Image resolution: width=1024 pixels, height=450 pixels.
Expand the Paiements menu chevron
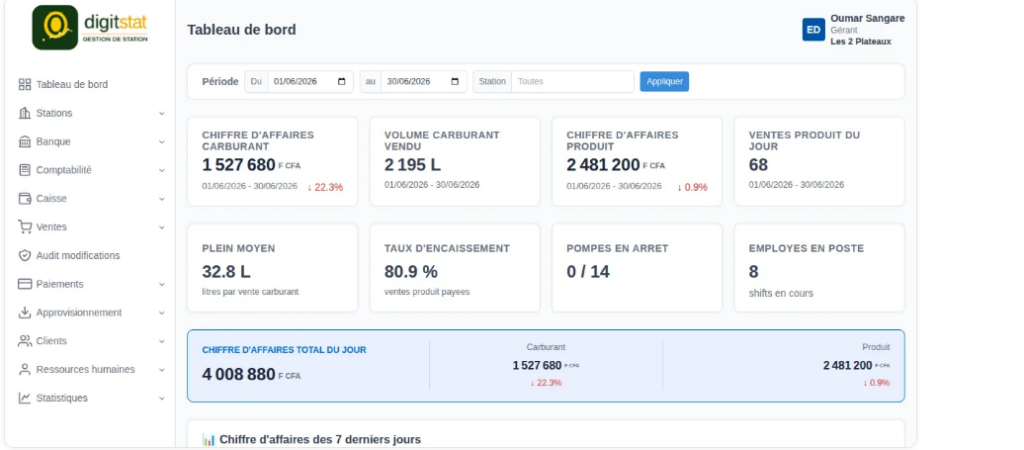click(162, 285)
